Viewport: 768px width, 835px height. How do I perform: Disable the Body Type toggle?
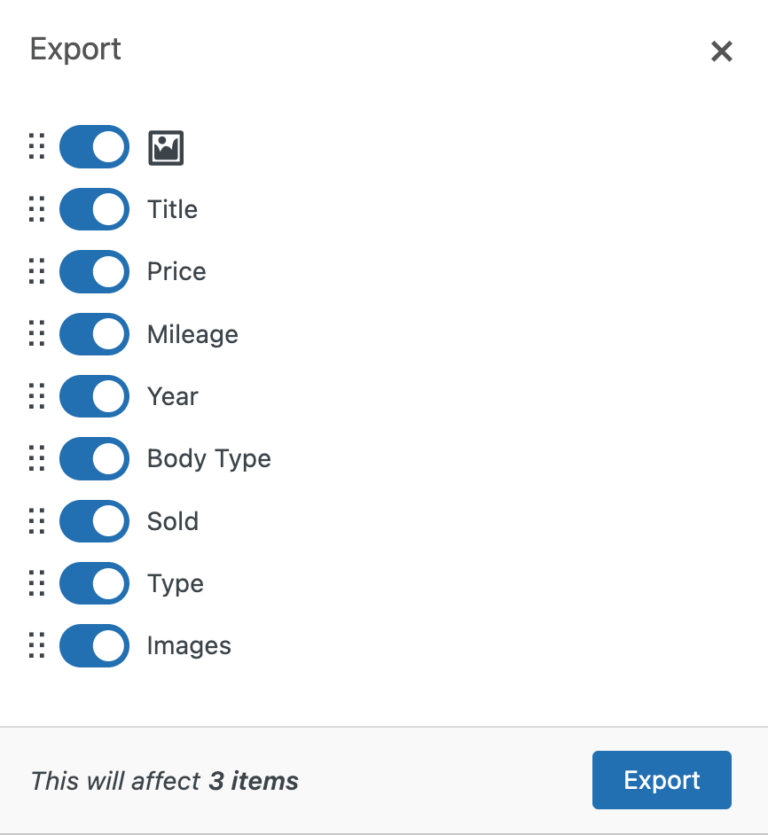click(x=94, y=458)
